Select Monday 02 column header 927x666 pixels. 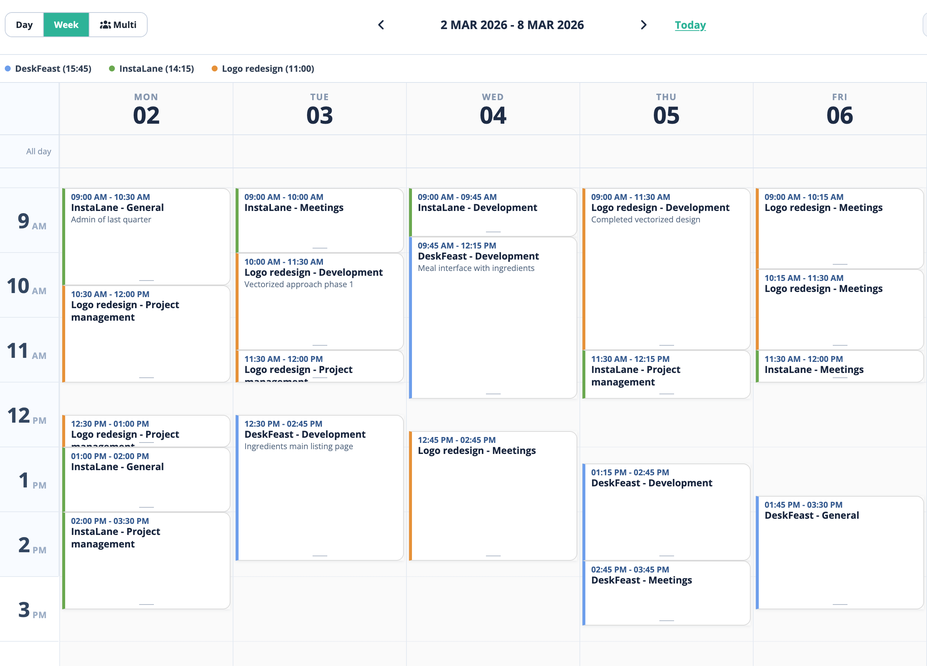(146, 109)
